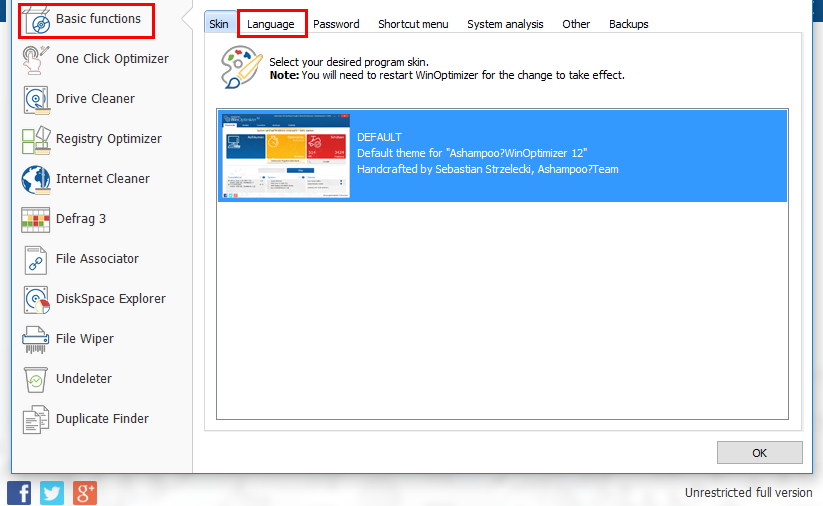823x506 pixels.
Task: Choose File Wiper label in sidebar
Action: point(85,339)
